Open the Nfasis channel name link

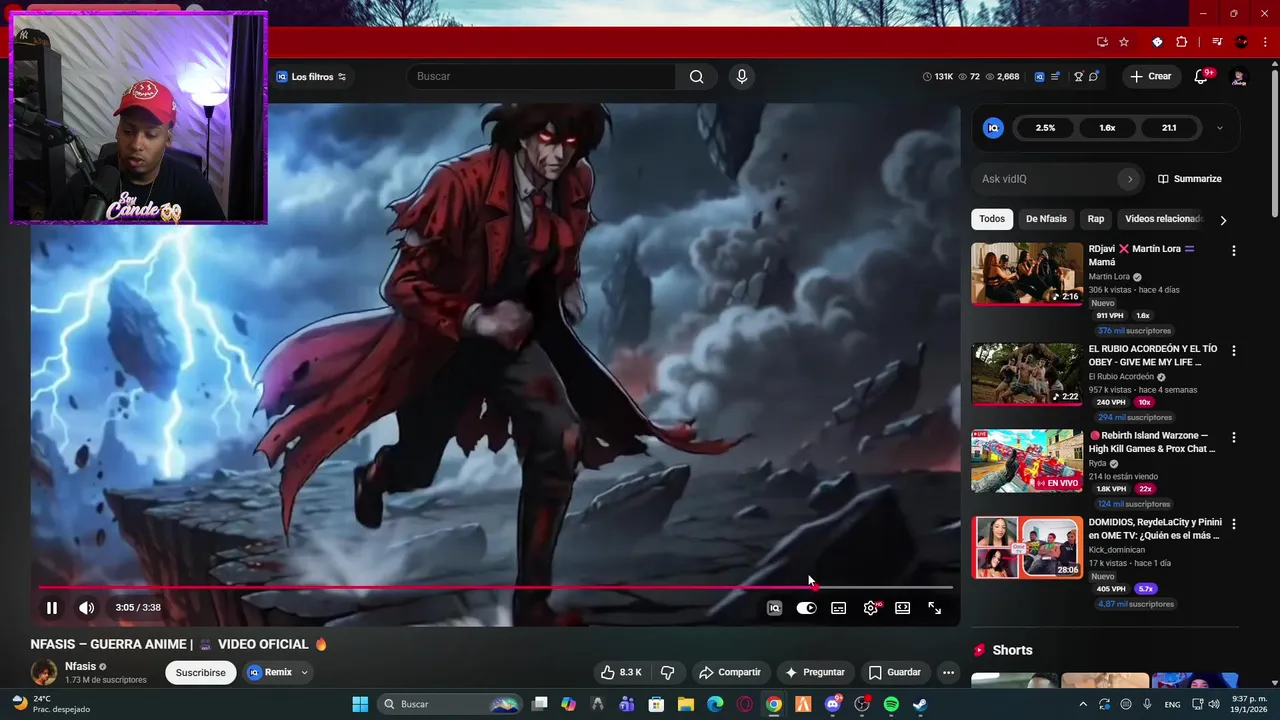tap(81, 666)
